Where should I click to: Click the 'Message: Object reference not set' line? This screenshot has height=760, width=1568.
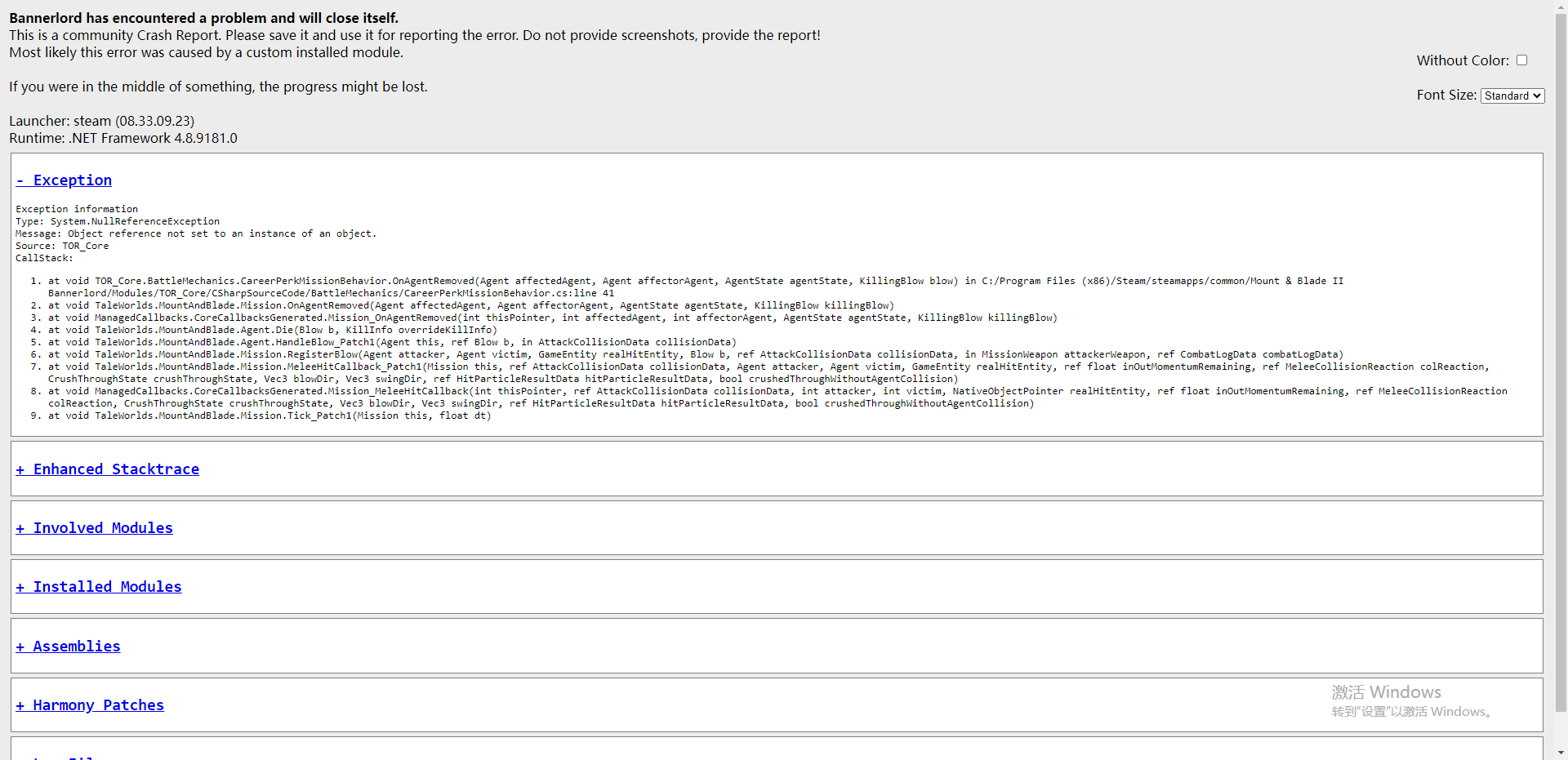click(x=196, y=233)
